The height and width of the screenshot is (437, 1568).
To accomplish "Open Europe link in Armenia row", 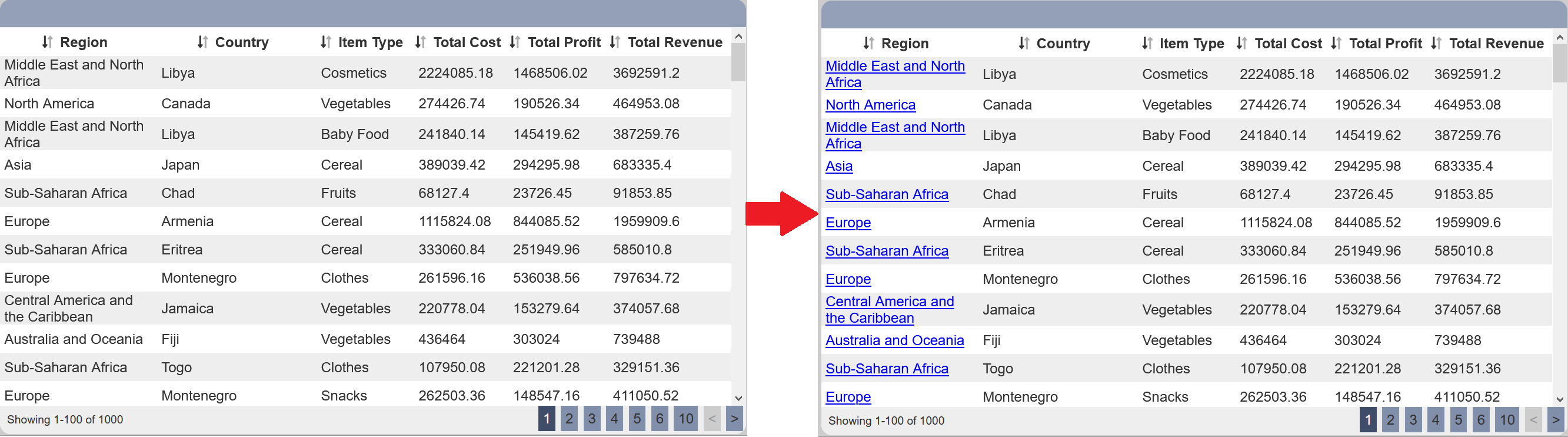I will [848, 223].
